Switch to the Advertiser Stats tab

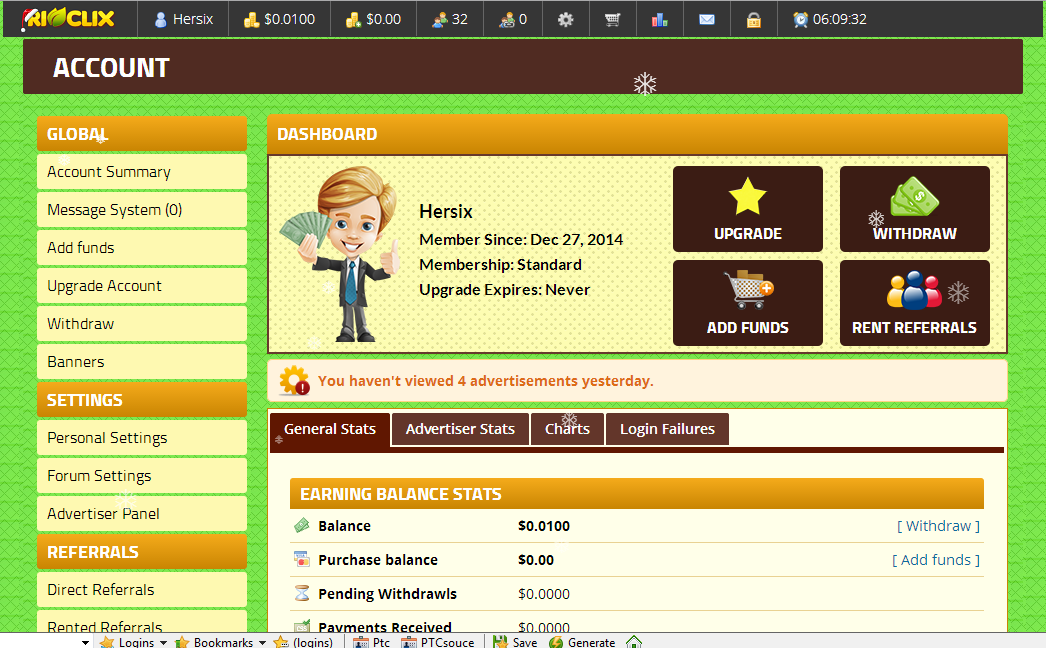[x=460, y=429]
